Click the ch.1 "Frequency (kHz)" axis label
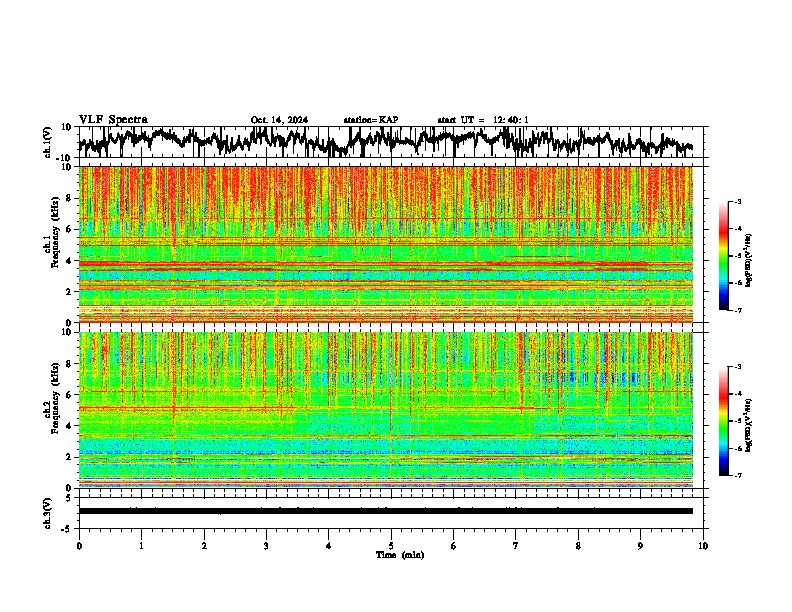This screenshot has width=792, height=612. click(x=55, y=233)
